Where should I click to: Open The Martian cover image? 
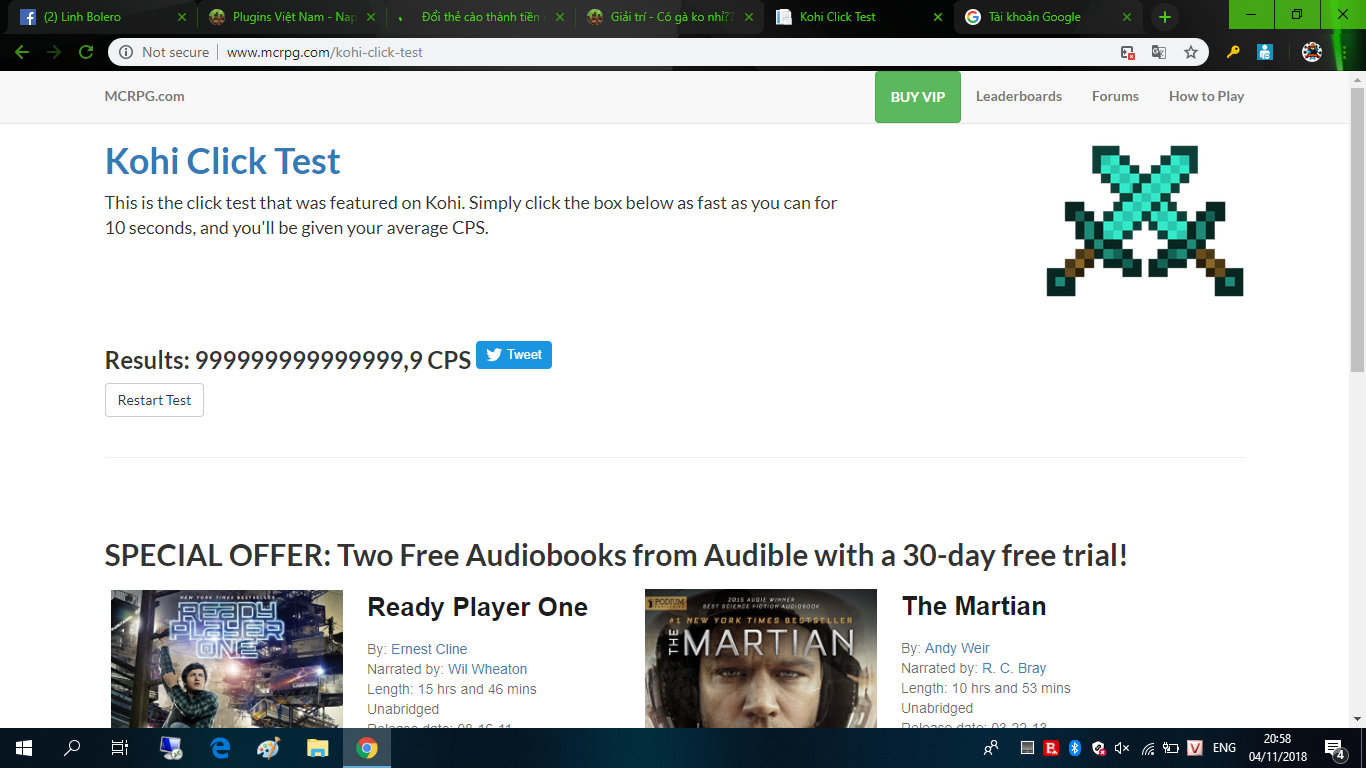[761, 658]
